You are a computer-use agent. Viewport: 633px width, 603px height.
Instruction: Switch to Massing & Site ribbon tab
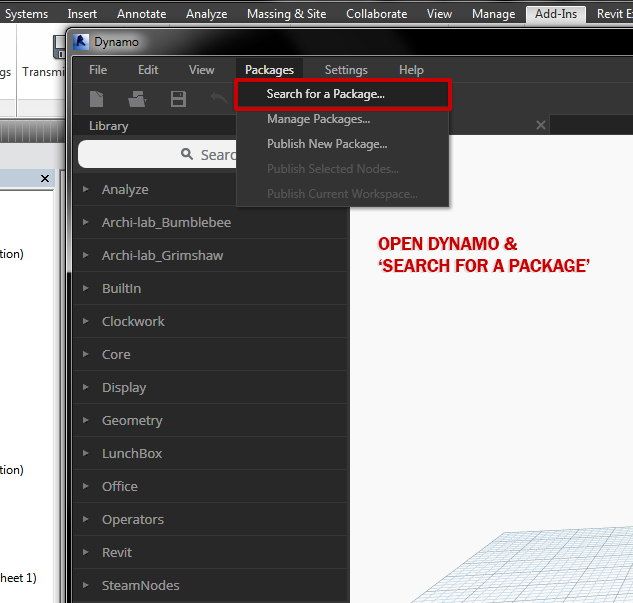[x=287, y=14]
